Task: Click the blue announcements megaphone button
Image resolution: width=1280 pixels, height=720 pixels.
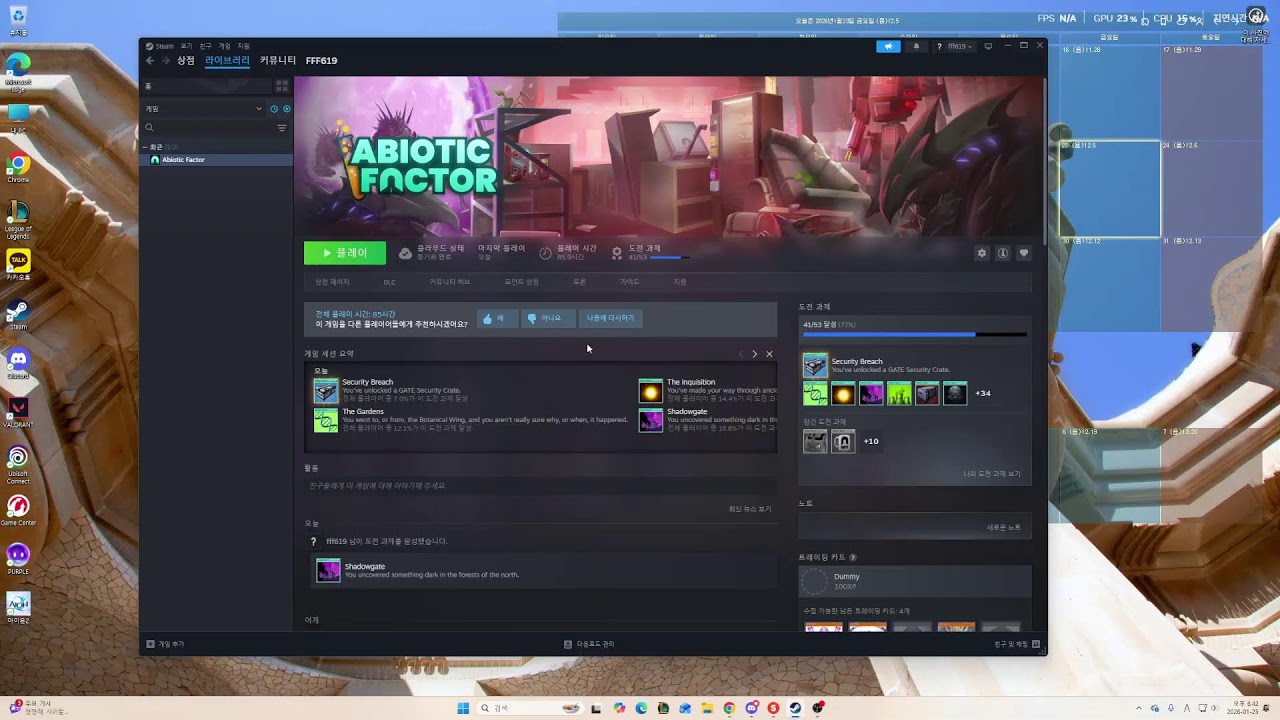Action: tap(888, 46)
